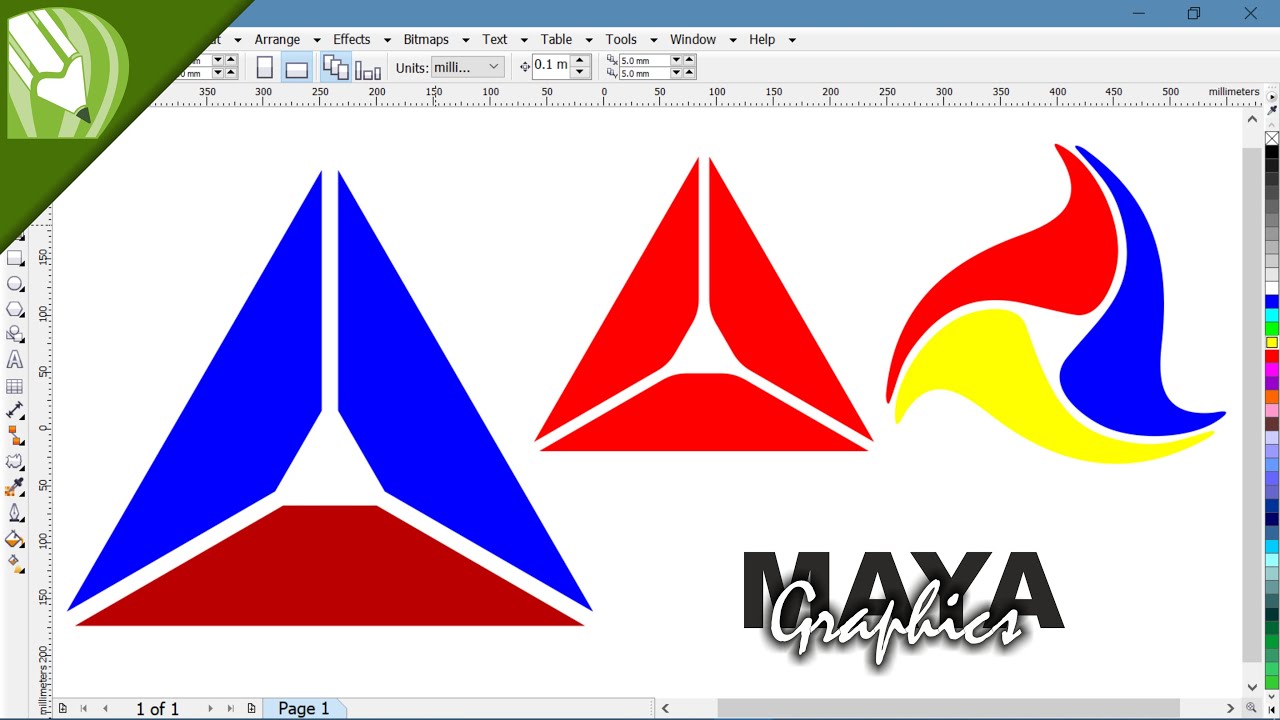The height and width of the screenshot is (720, 1280).
Task: Pick the blue palette swatch
Action: coord(1272,301)
